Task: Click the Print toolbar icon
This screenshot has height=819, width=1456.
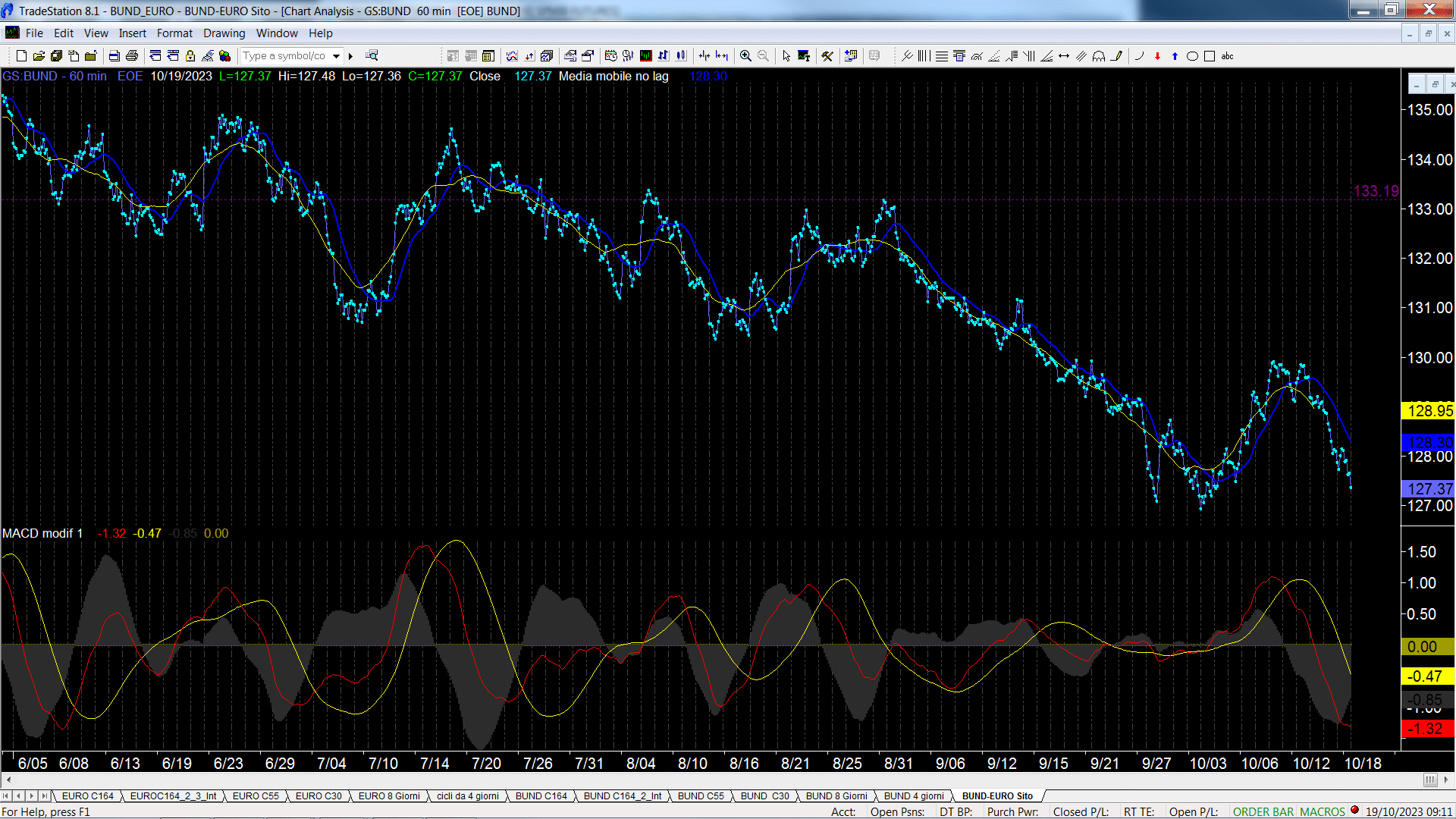Action: click(131, 56)
